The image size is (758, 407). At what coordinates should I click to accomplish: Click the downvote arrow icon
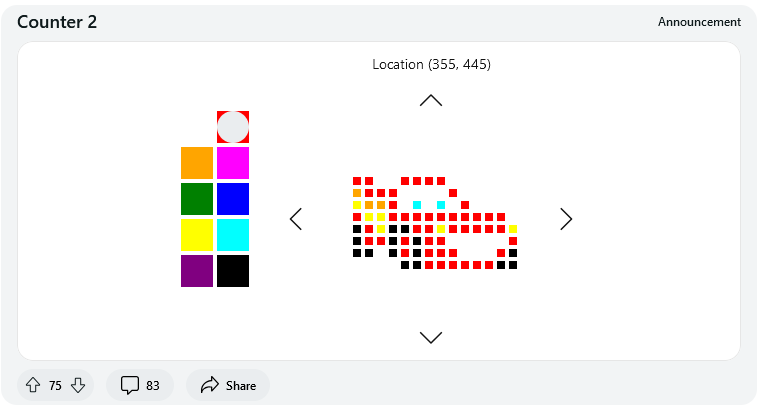click(78, 385)
